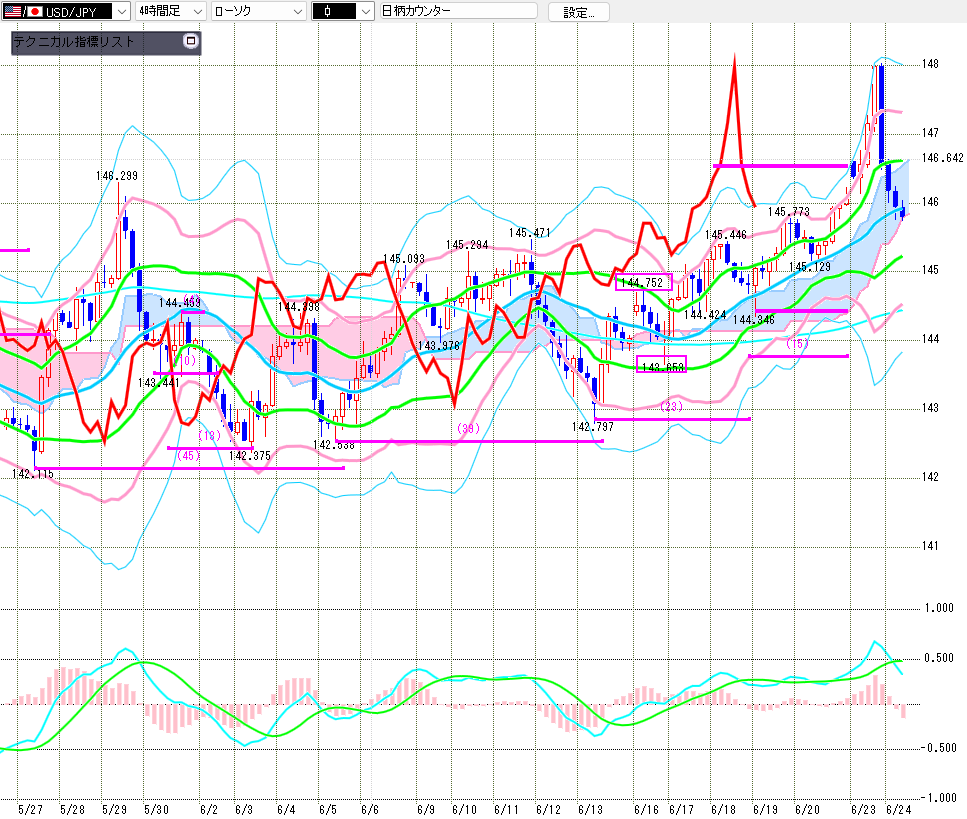Open the USD/JPY currency pair dropdown
Image resolution: width=967 pixels, height=819 pixels.
point(65,11)
